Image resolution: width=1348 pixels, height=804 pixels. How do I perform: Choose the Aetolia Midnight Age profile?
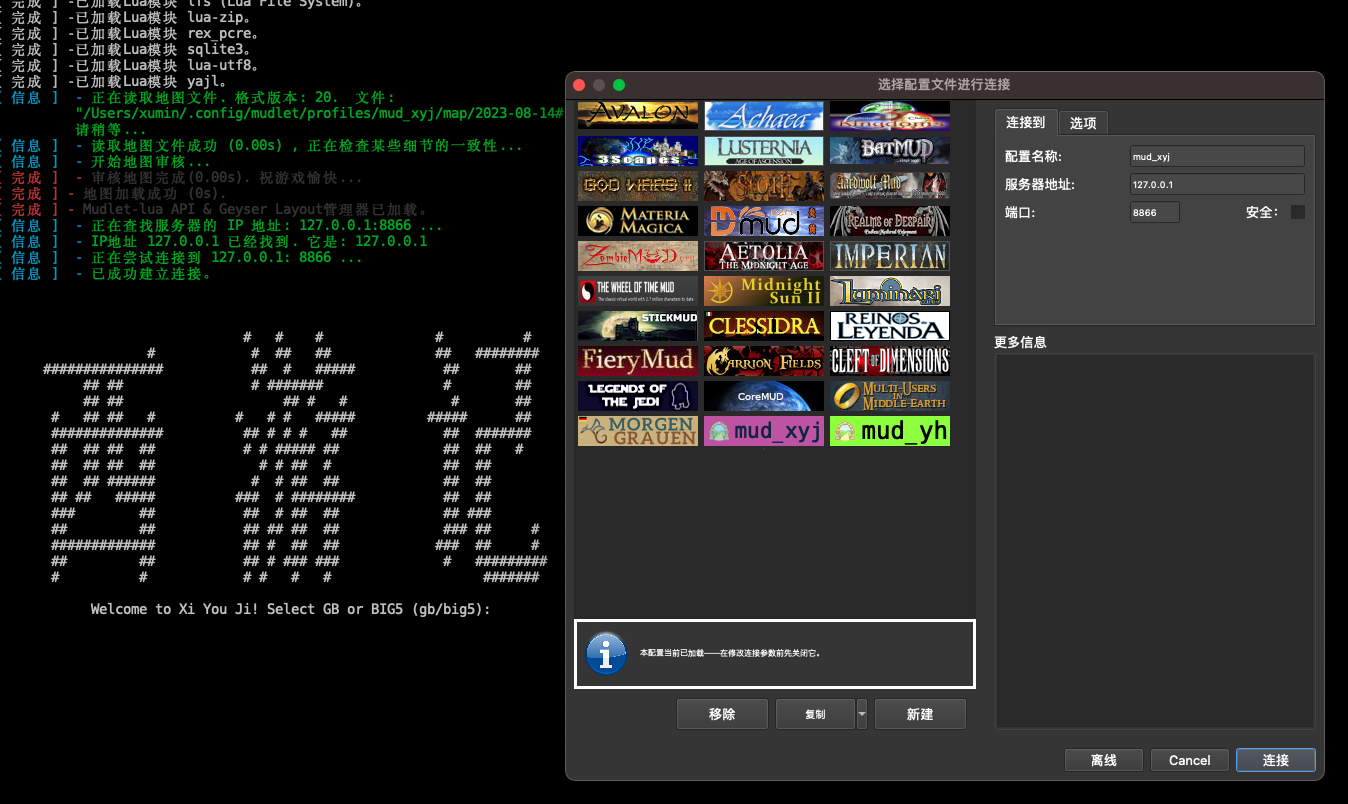click(764, 256)
